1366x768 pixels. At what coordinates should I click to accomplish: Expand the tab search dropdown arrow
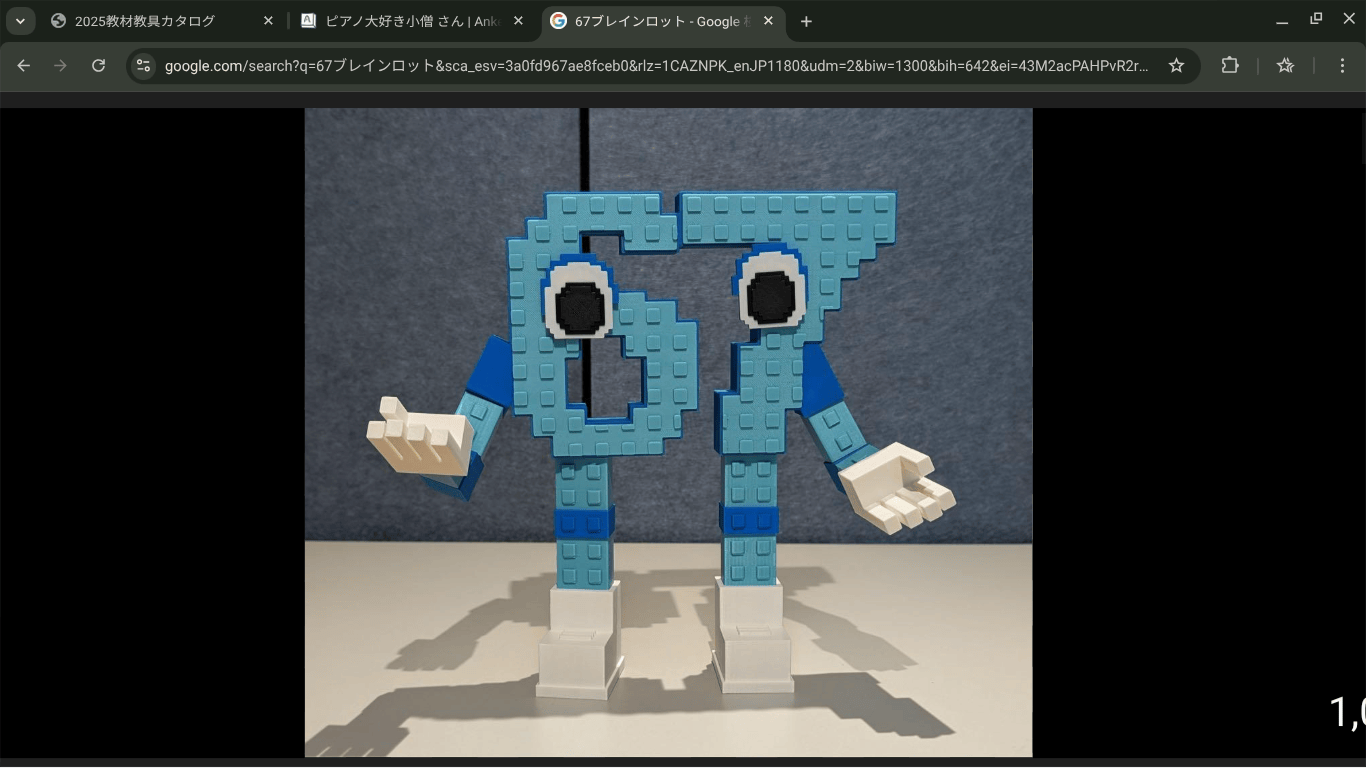20,21
